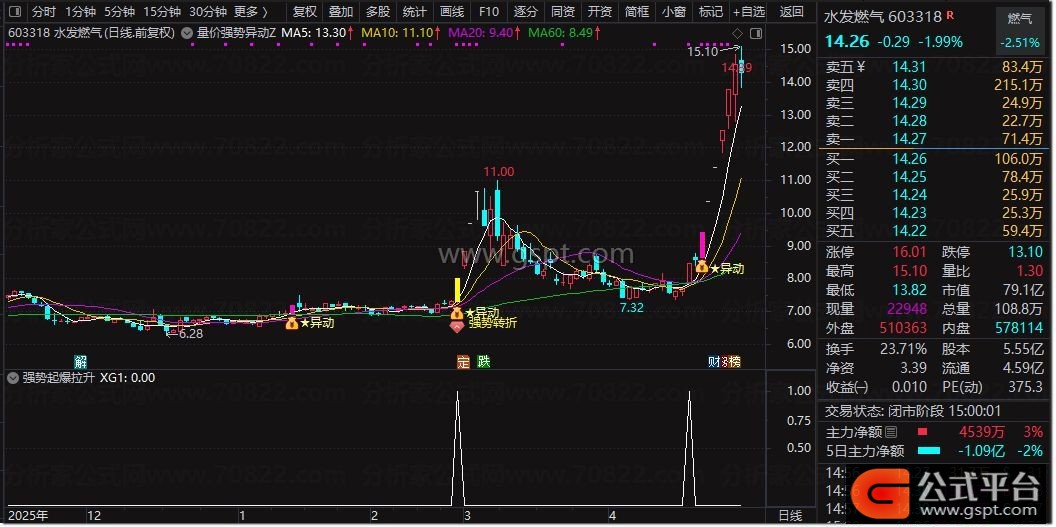
Task: Toggle the left sidebar panel icon
Action: [x=14, y=11]
